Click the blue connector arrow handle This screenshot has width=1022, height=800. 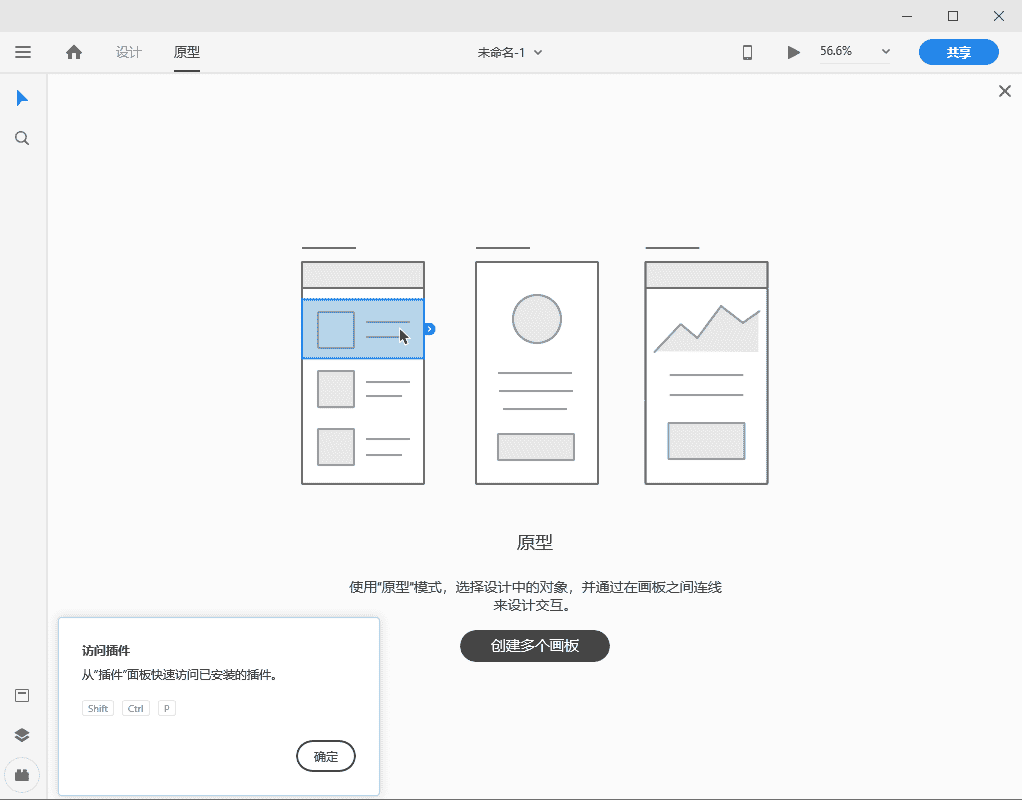click(x=430, y=328)
